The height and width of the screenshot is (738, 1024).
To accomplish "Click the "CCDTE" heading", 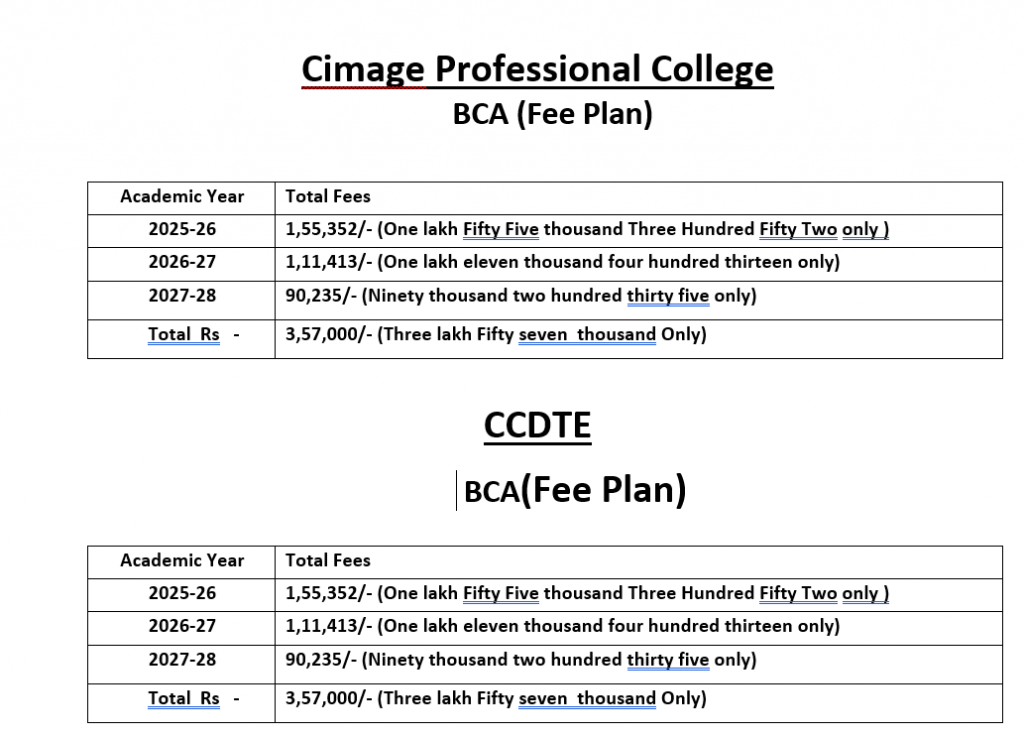I will click(x=537, y=425).
